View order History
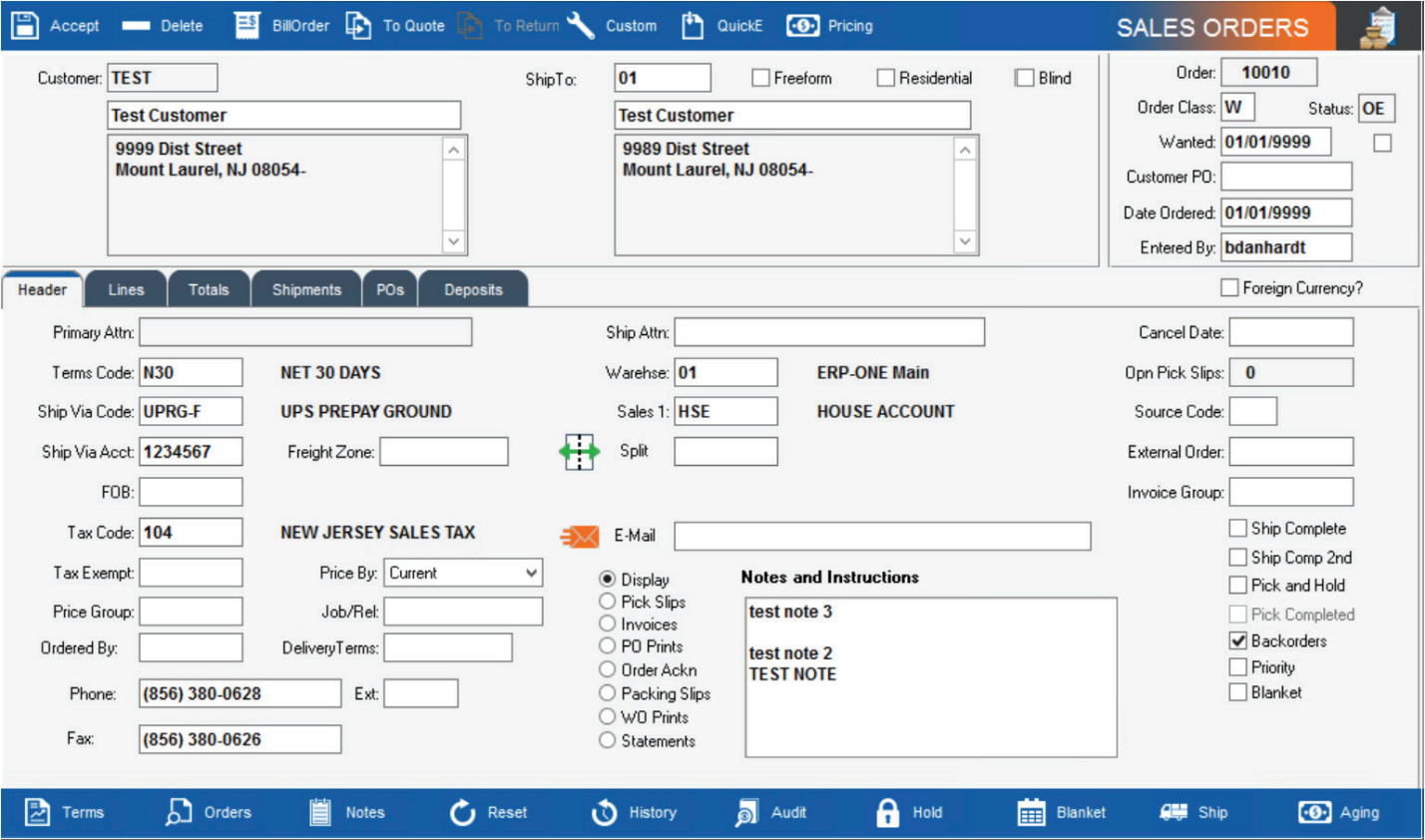 [604, 812]
